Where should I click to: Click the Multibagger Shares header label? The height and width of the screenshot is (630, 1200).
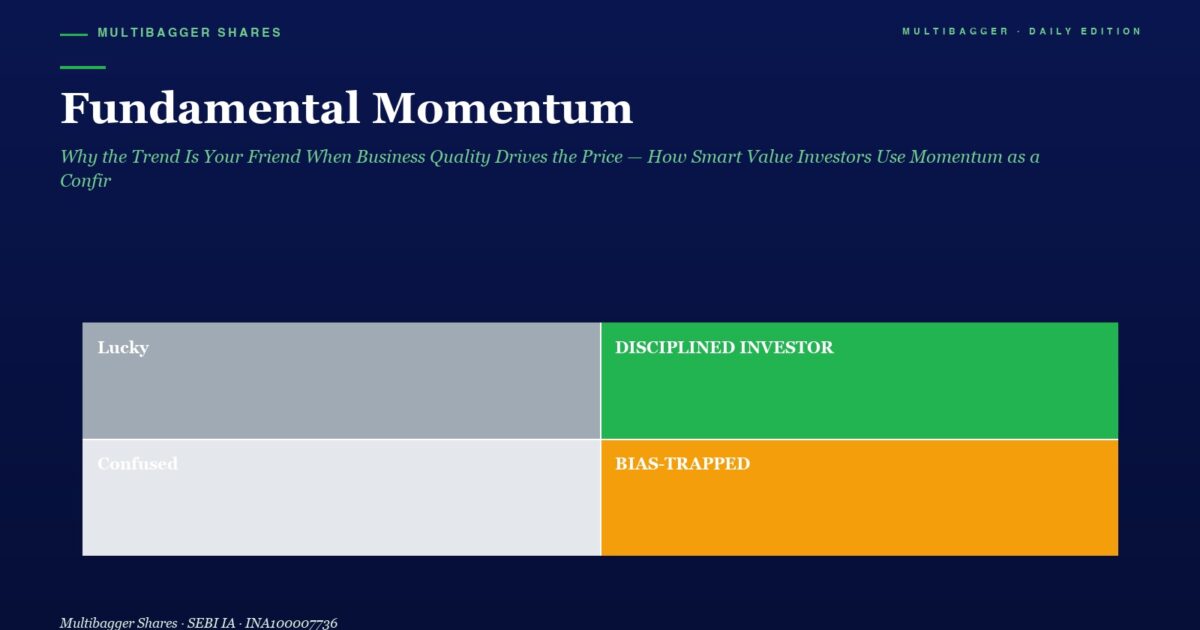point(190,33)
